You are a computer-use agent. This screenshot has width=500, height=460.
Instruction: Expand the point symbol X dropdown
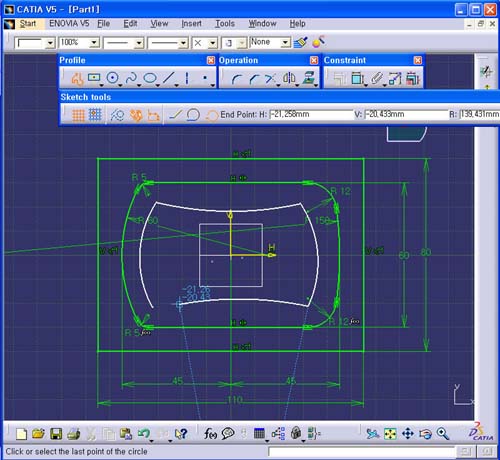pos(212,43)
